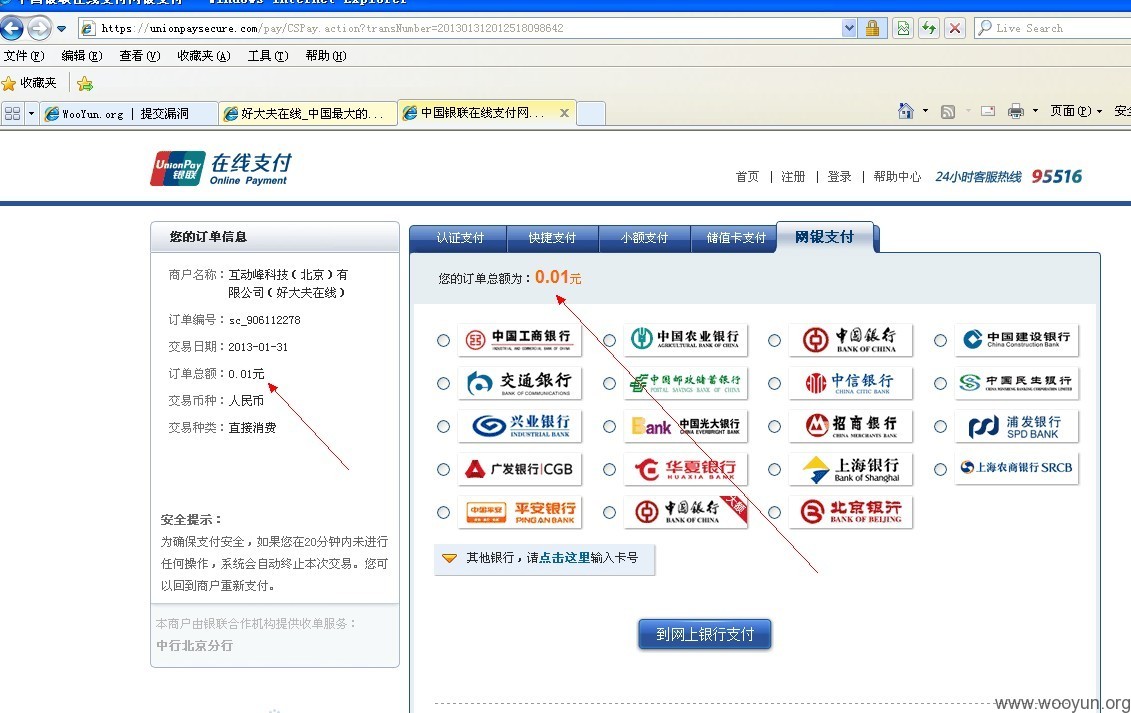Image resolution: width=1131 pixels, height=713 pixels.
Task: Open the 注册 registration link
Action: click(793, 177)
